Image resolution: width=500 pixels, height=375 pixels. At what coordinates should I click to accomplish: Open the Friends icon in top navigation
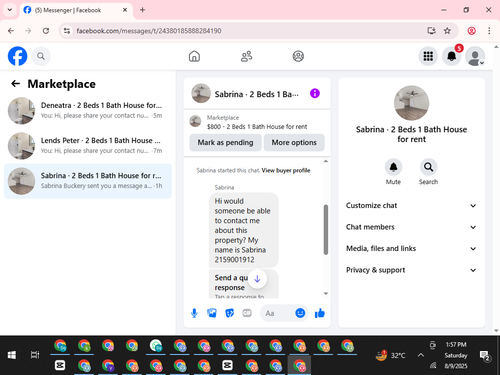pyautogui.click(x=246, y=56)
